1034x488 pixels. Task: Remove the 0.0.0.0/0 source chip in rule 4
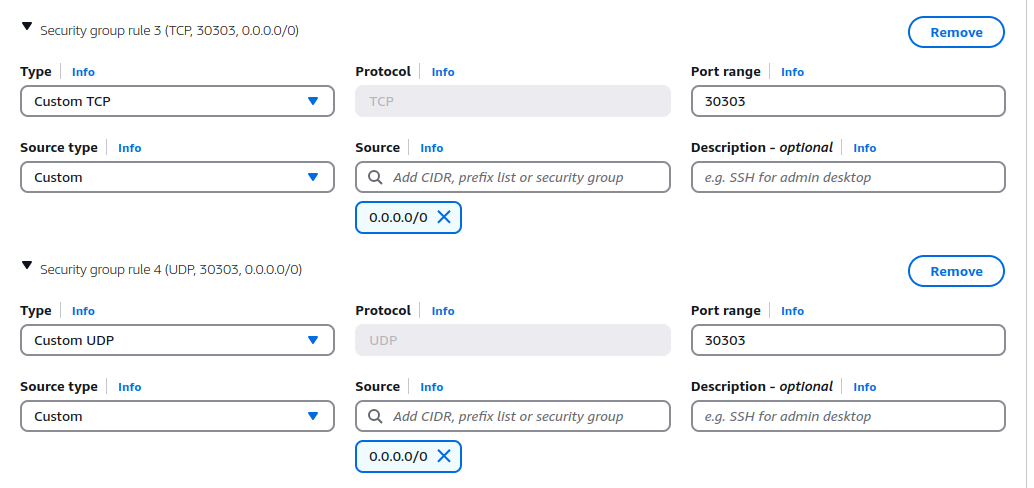point(444,456)
